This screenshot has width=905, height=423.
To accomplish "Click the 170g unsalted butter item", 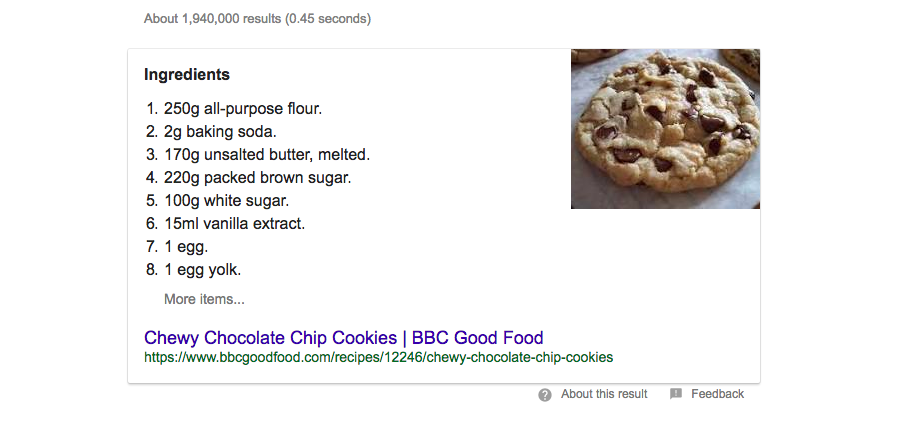I will pyautogui.click(x=267, y=155).
